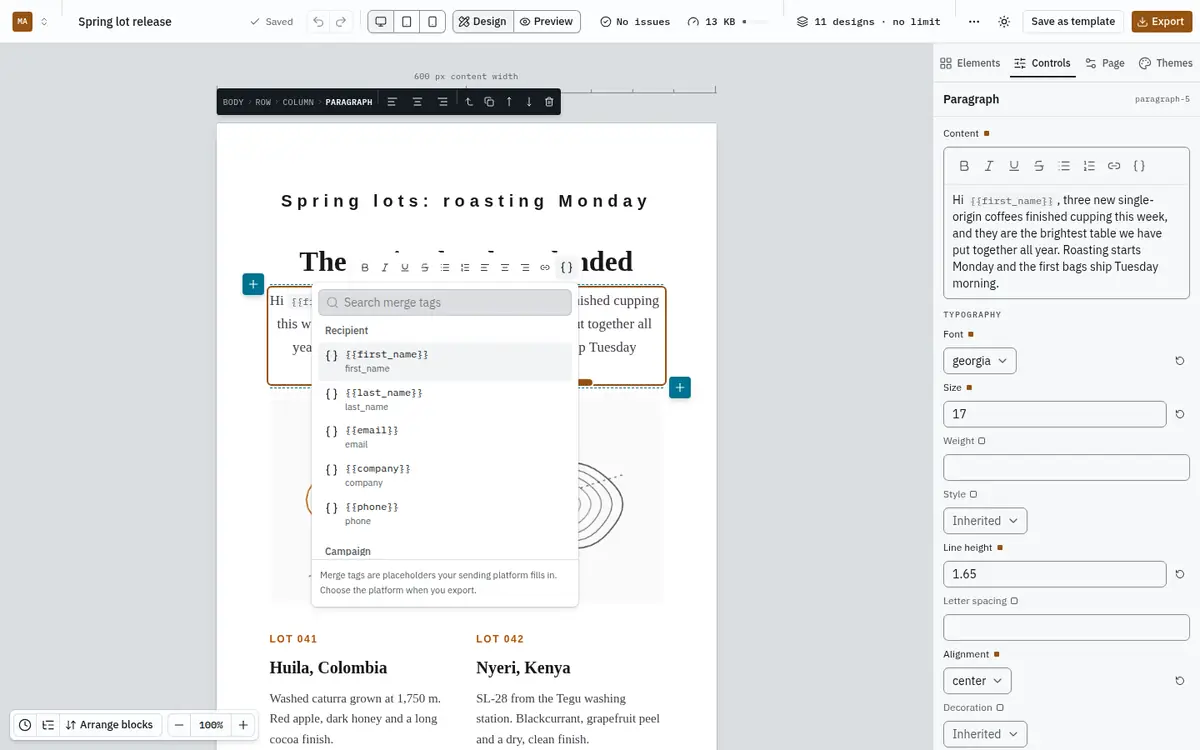Apply bold in the floating canvas toolbar
The height and width of the screenshot is (750, 1200).
coord(365,267)
